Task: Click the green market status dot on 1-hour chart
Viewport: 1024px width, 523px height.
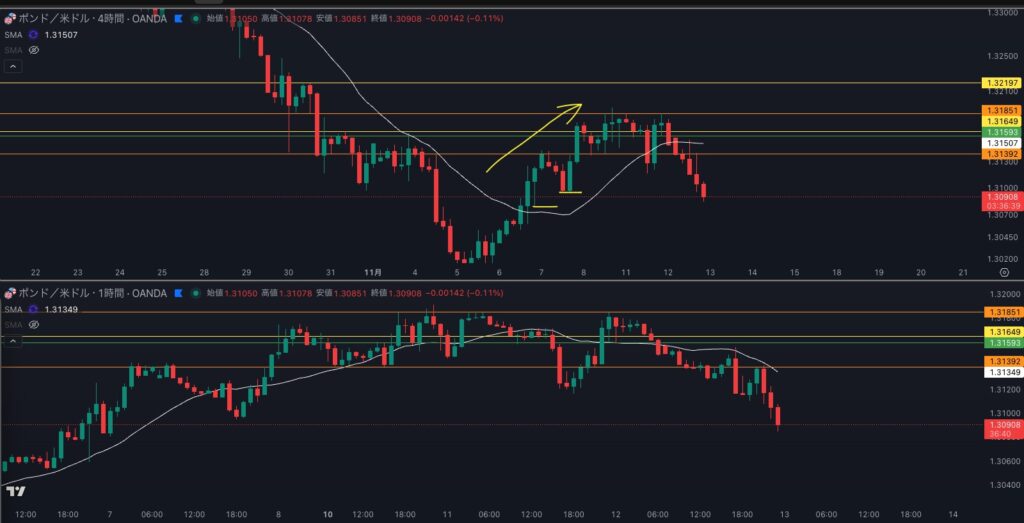Action: click(194, 293)
